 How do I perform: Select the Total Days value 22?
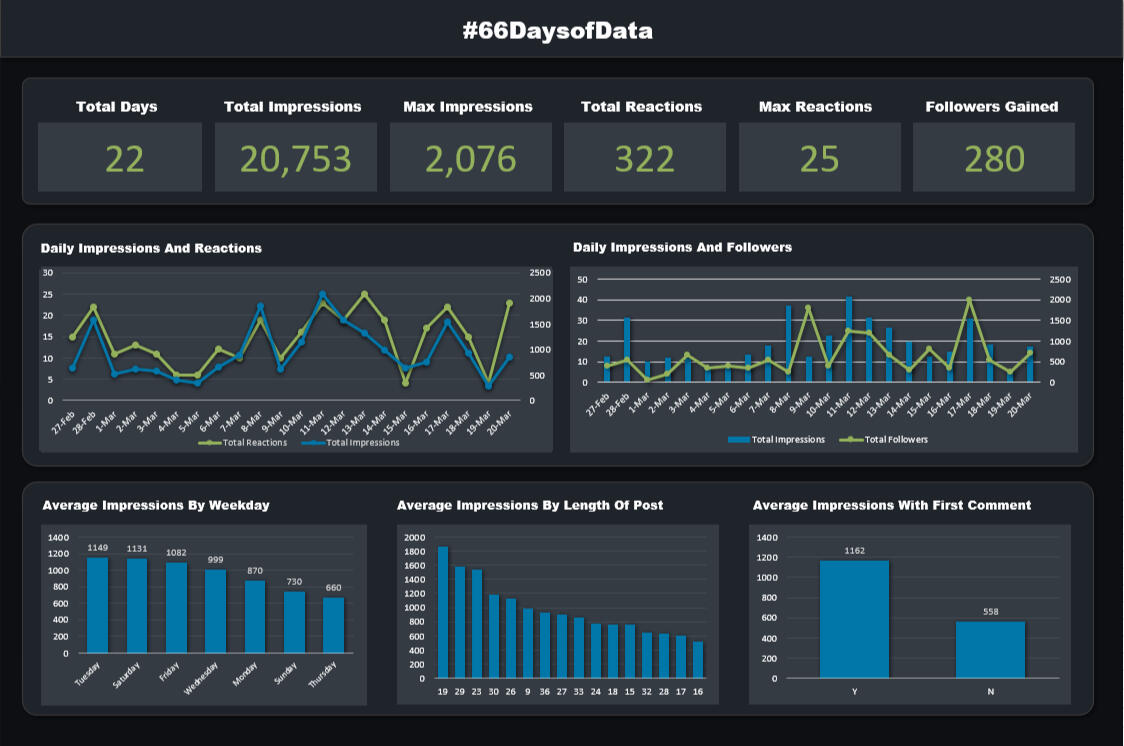pos(124,159)
